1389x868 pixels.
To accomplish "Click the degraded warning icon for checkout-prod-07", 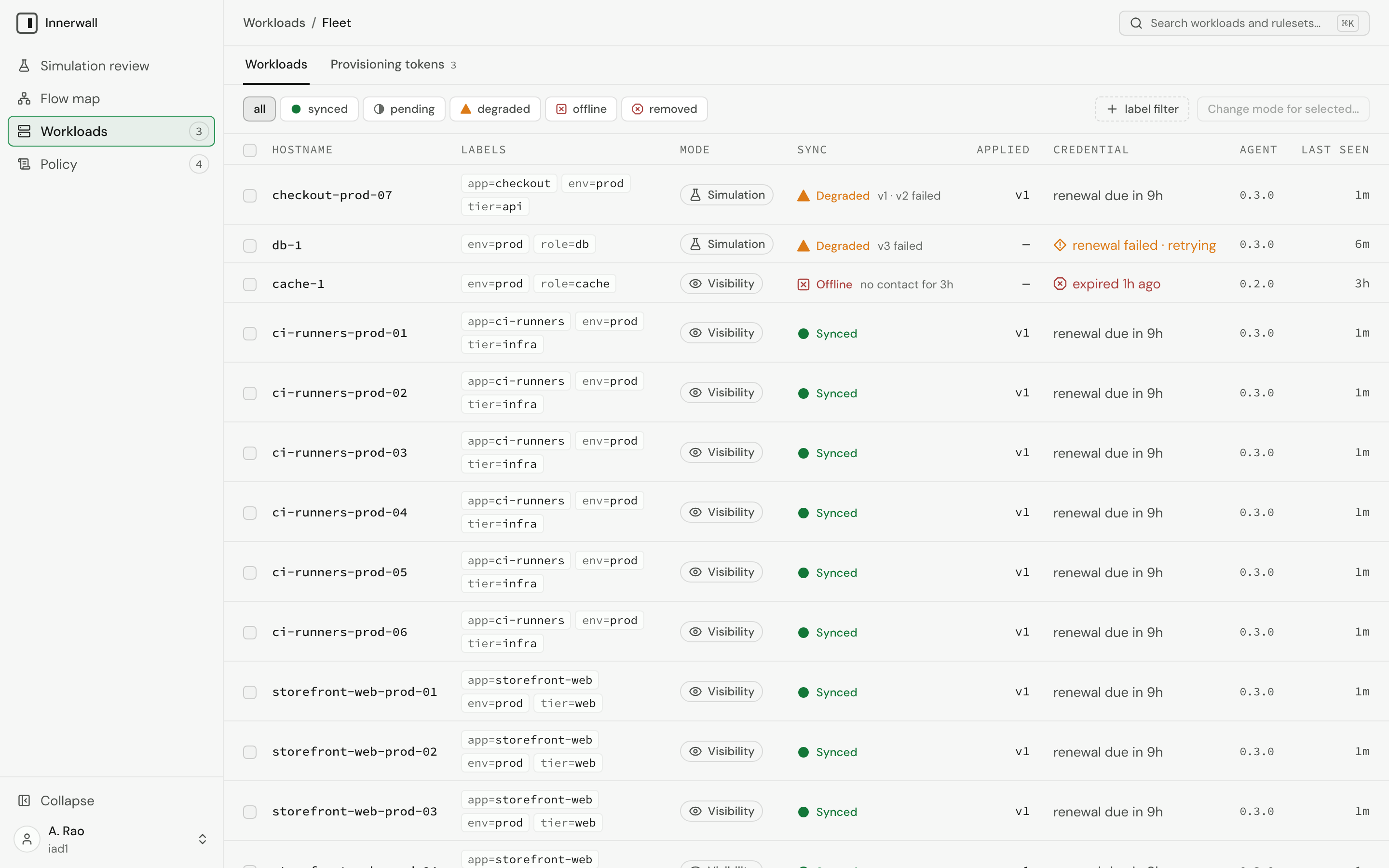I will click(x=803, y=196).
